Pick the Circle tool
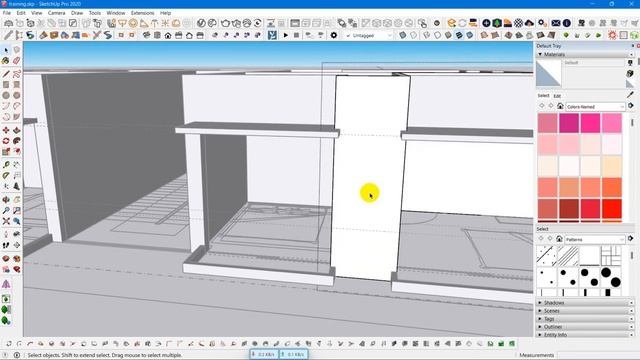The width and height of the screenshot is (640, 360). [x=6, y=95]
